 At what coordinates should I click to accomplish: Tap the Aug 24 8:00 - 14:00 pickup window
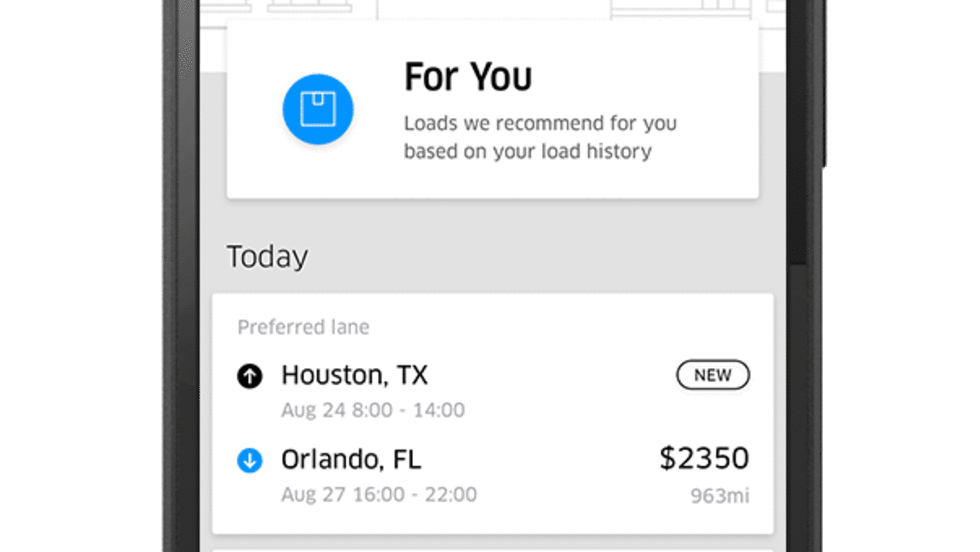(x=373, y=410)
